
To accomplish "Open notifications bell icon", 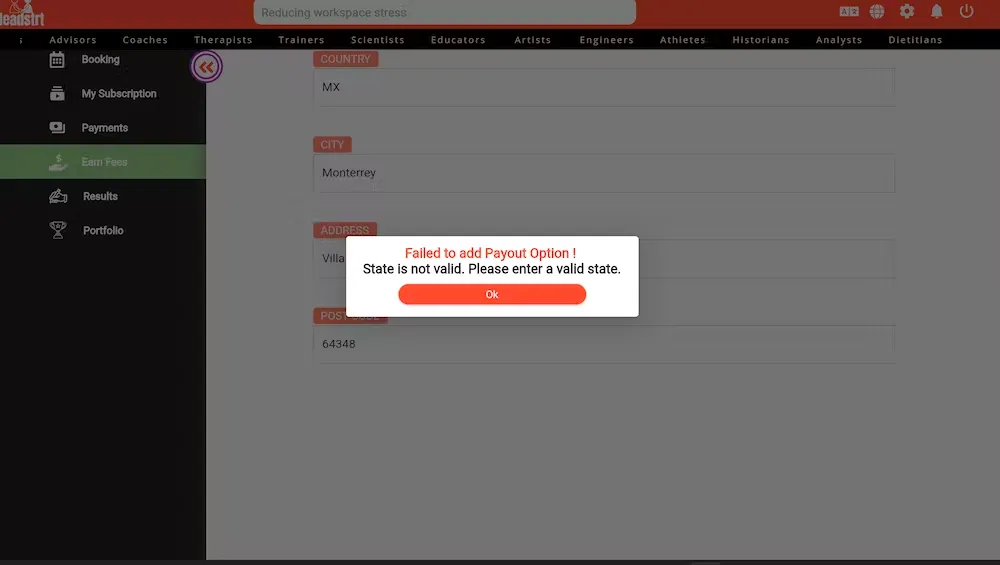I will (936, 11).
